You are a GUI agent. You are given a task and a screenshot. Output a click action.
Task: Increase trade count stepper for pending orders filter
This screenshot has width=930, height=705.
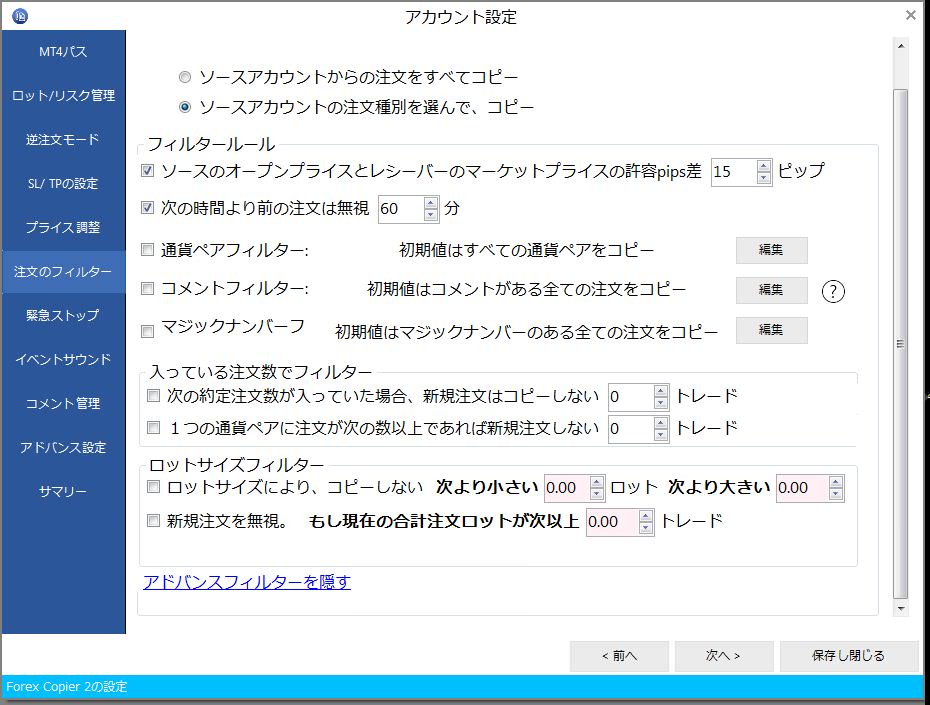click(x=659, y=393)
